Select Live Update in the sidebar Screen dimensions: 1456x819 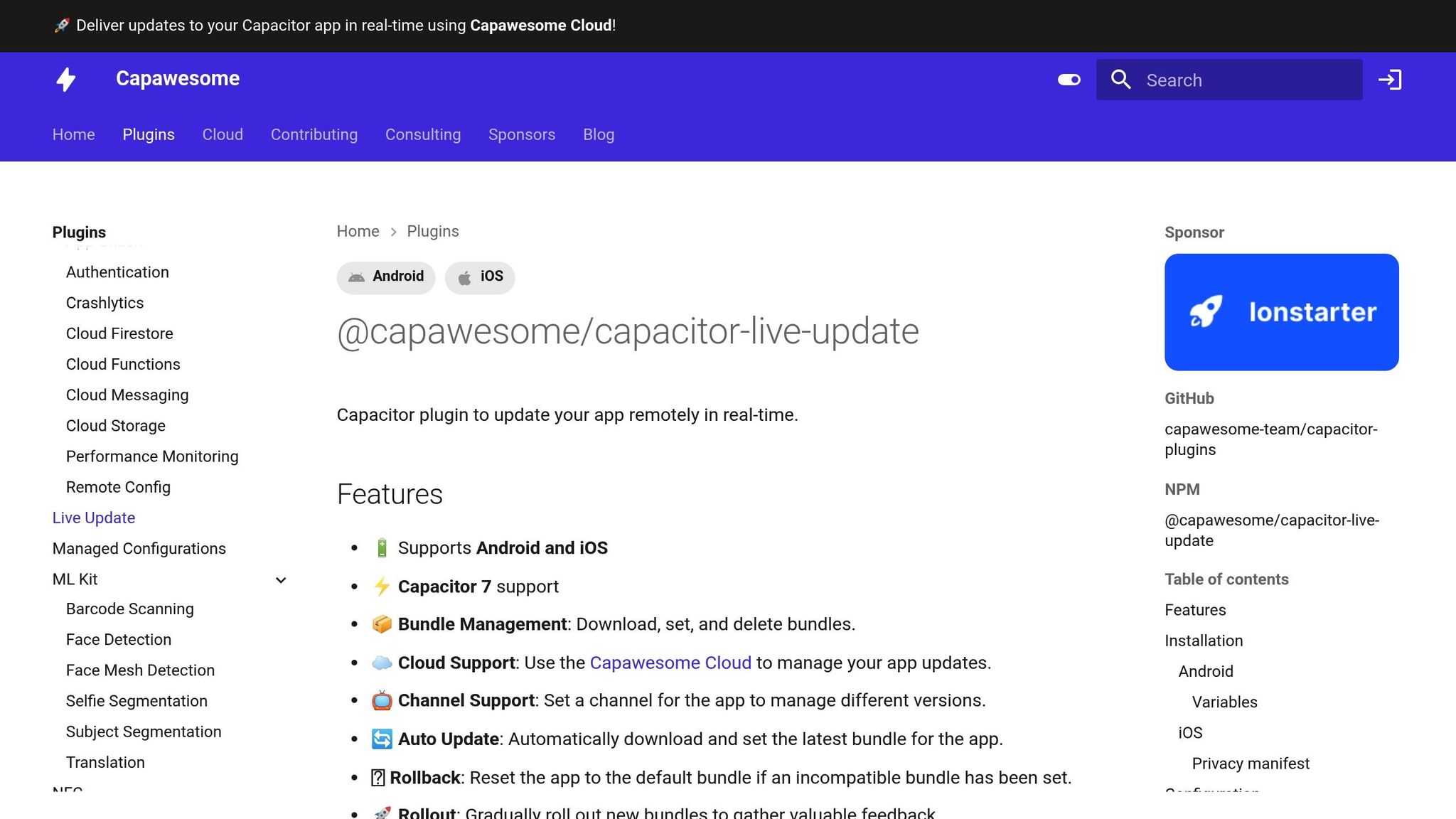click(x=94, y=518)
